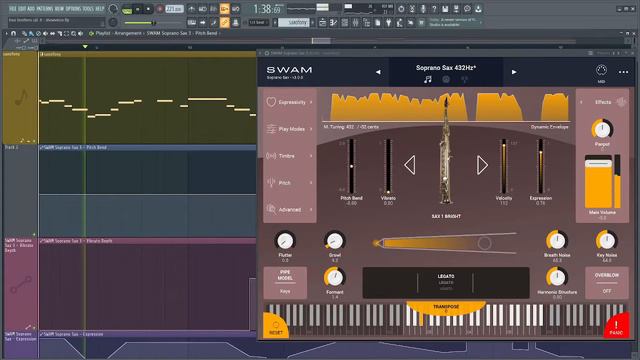Toggle the orange link icon in lower toolbar
This screenshot has height=360, width=640.
pos(224,22)
